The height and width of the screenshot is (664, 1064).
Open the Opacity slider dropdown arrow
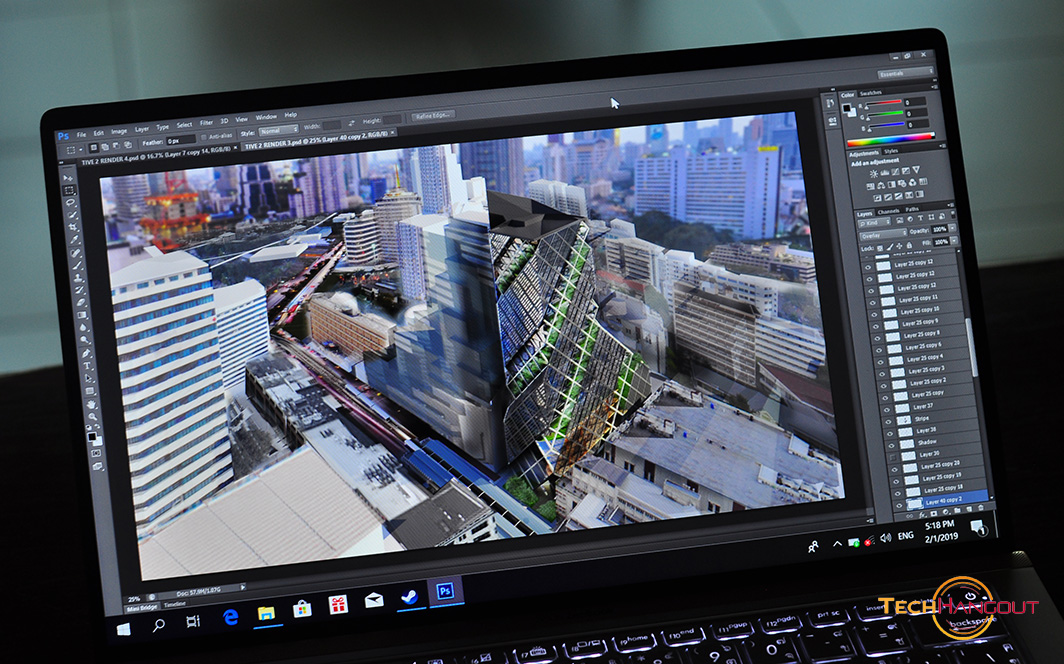click(951, 229)
